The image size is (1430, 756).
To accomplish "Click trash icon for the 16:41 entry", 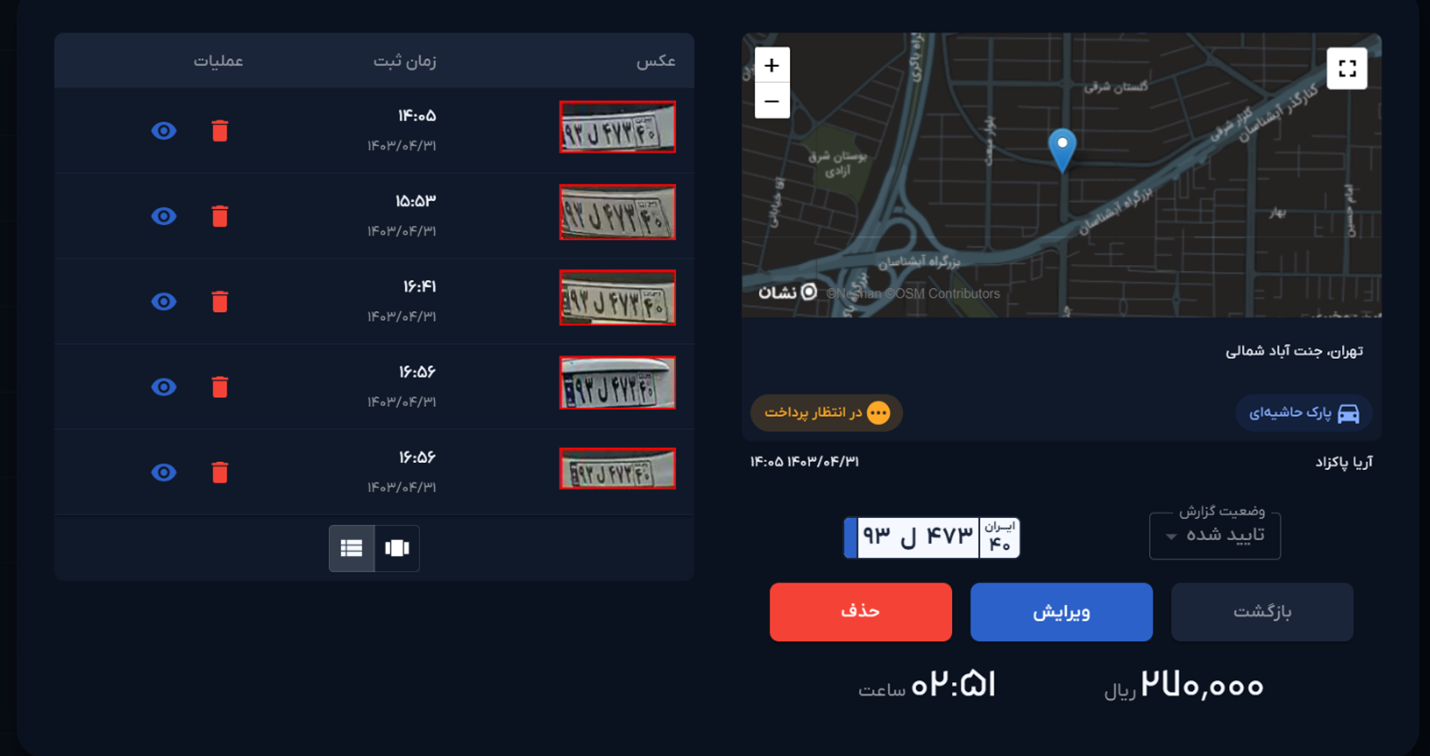I will 220,302.
